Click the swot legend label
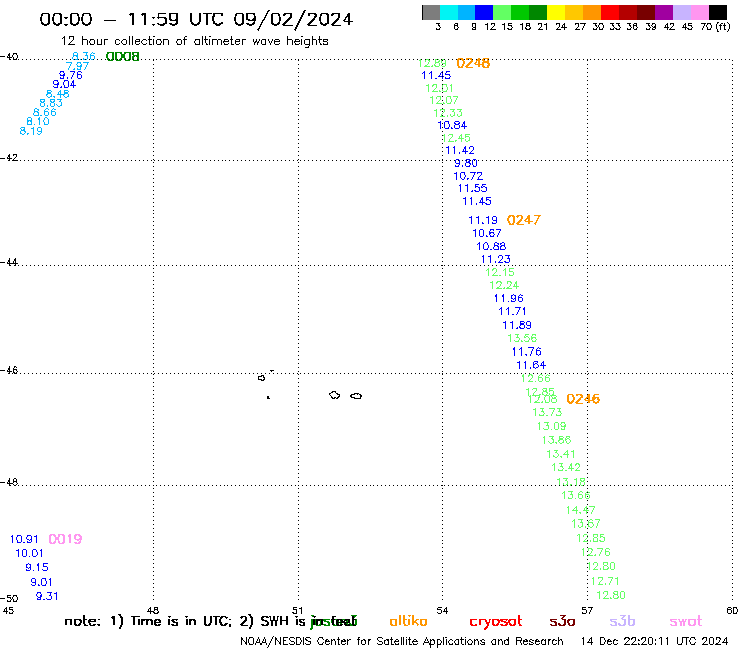Image resolution: width=740 pixels, height=650 pixels. pyautogui.click(x=686, y=622)
